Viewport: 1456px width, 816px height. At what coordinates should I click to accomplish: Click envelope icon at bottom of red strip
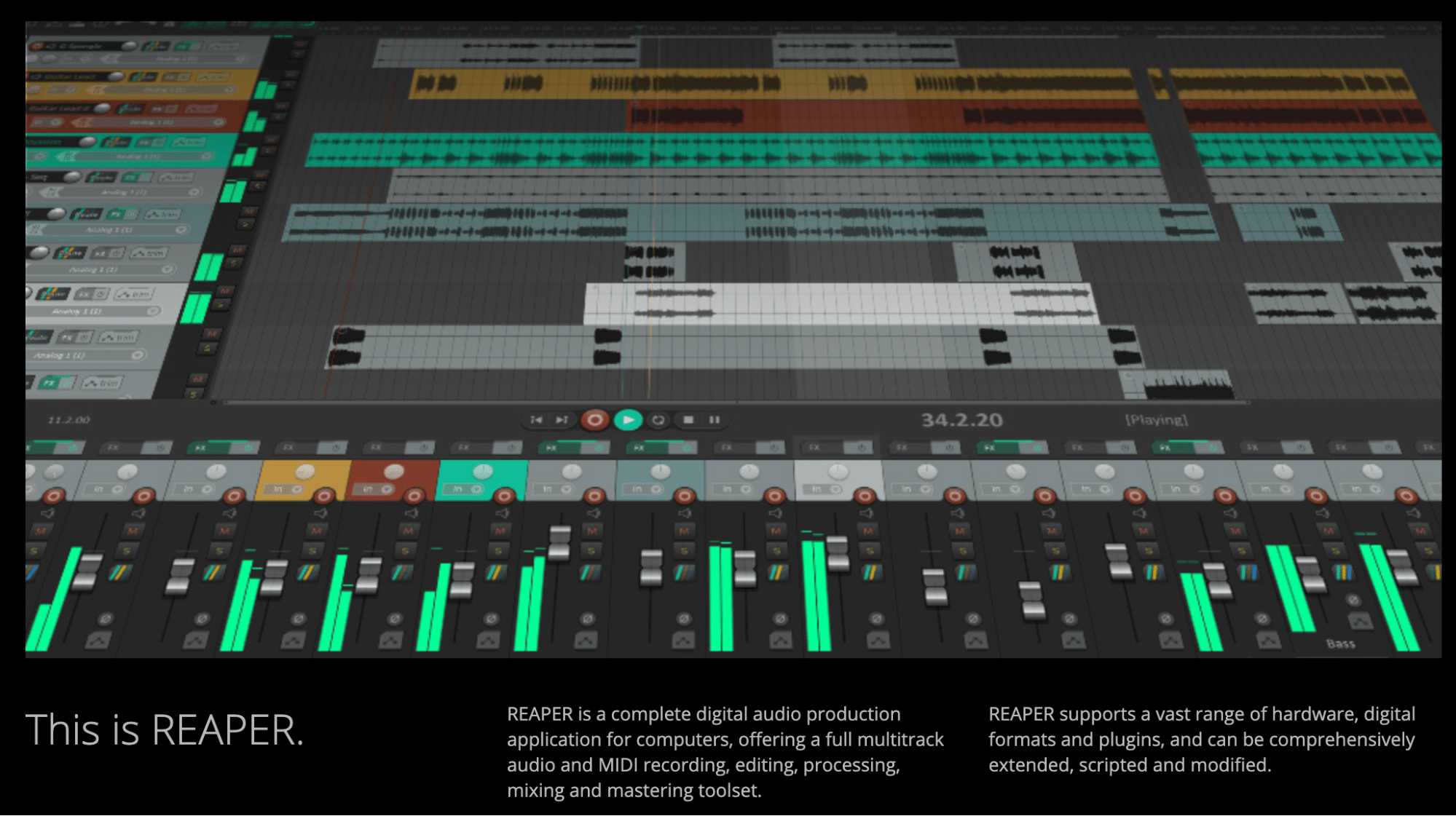(390, 640)
